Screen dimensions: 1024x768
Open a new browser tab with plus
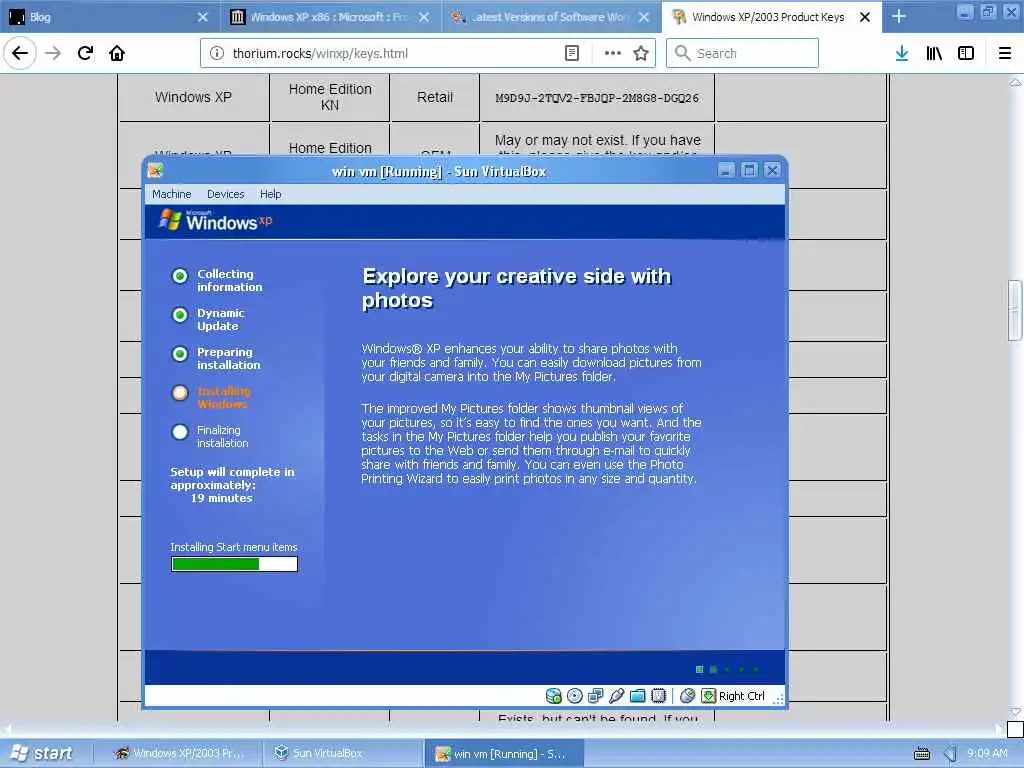(899, 16)
